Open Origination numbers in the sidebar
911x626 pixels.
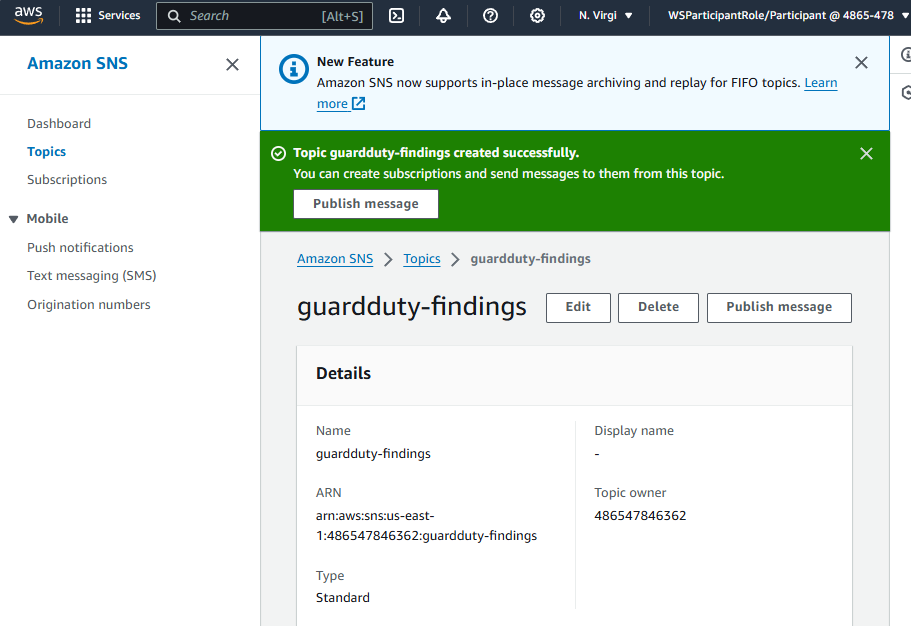pos(89,305)
